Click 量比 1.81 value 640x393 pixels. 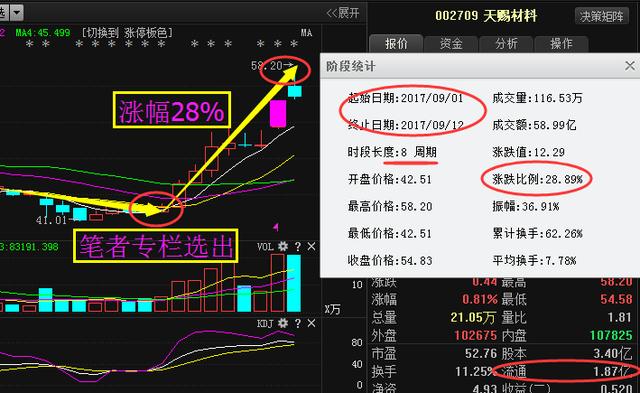[x=620, y=318]
